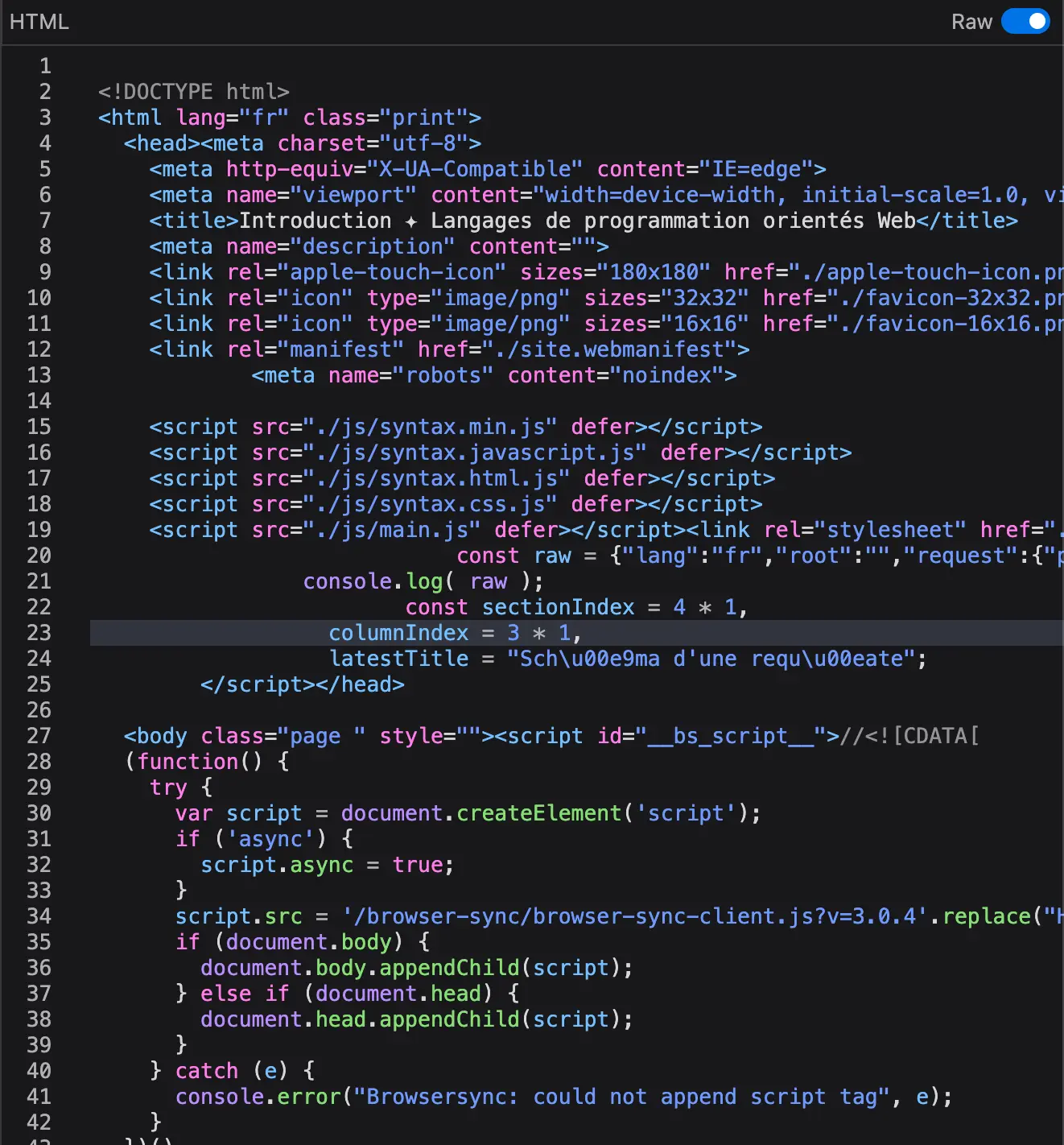The height and width of the screenshot is (1145, 1064).
Task: Select line number 2 in the gutter
Action: coord(45,92)
